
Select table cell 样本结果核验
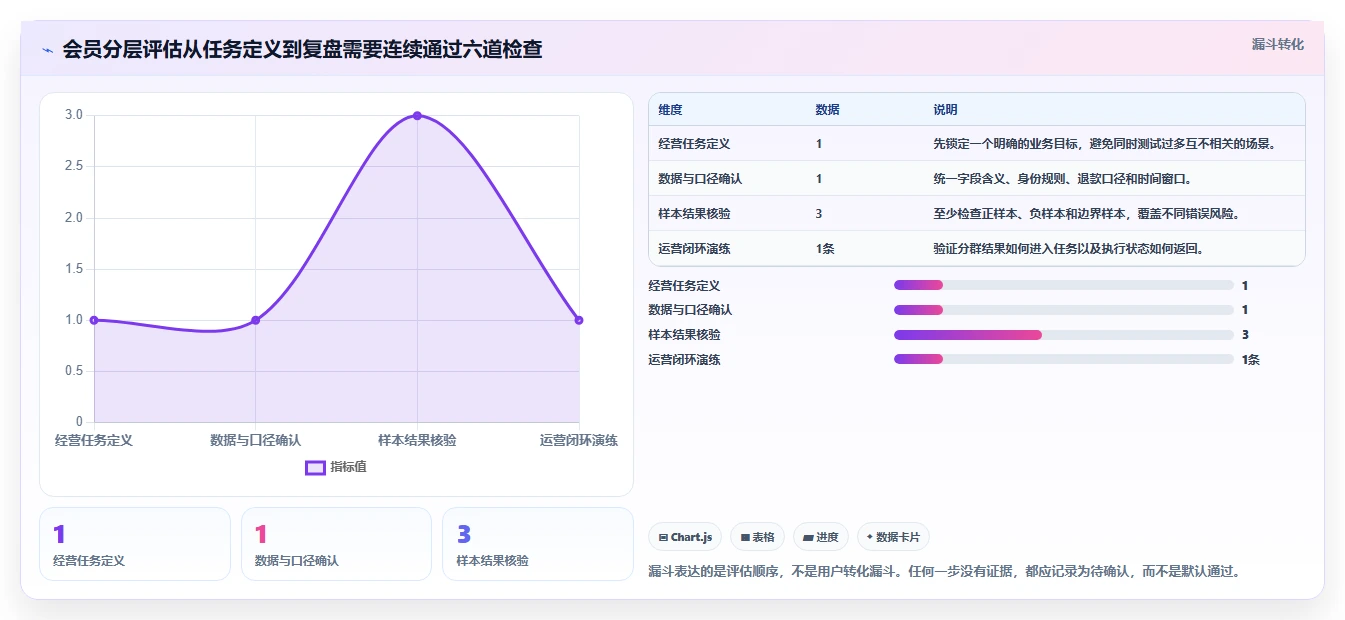[694, 214]
